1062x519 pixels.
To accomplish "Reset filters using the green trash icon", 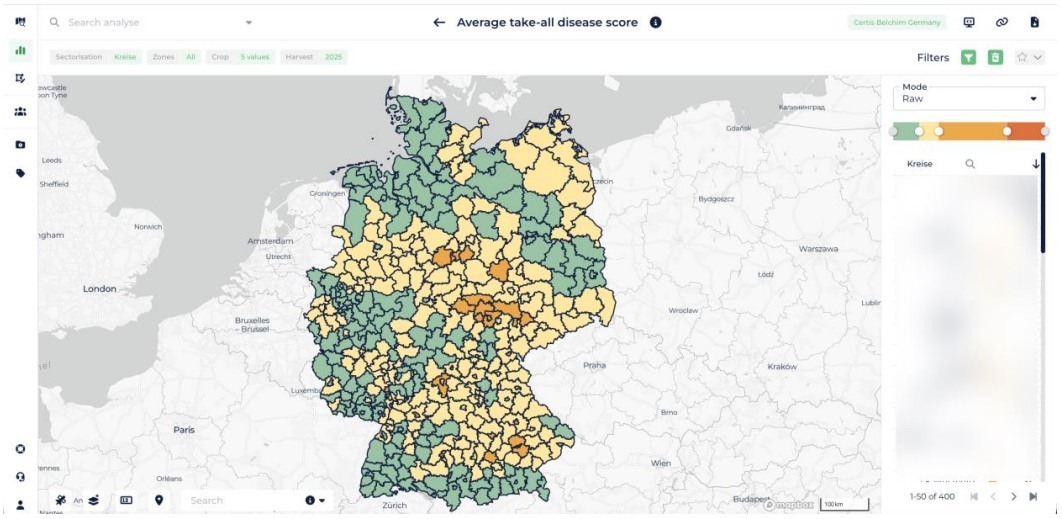I will [x=994, y=58].
